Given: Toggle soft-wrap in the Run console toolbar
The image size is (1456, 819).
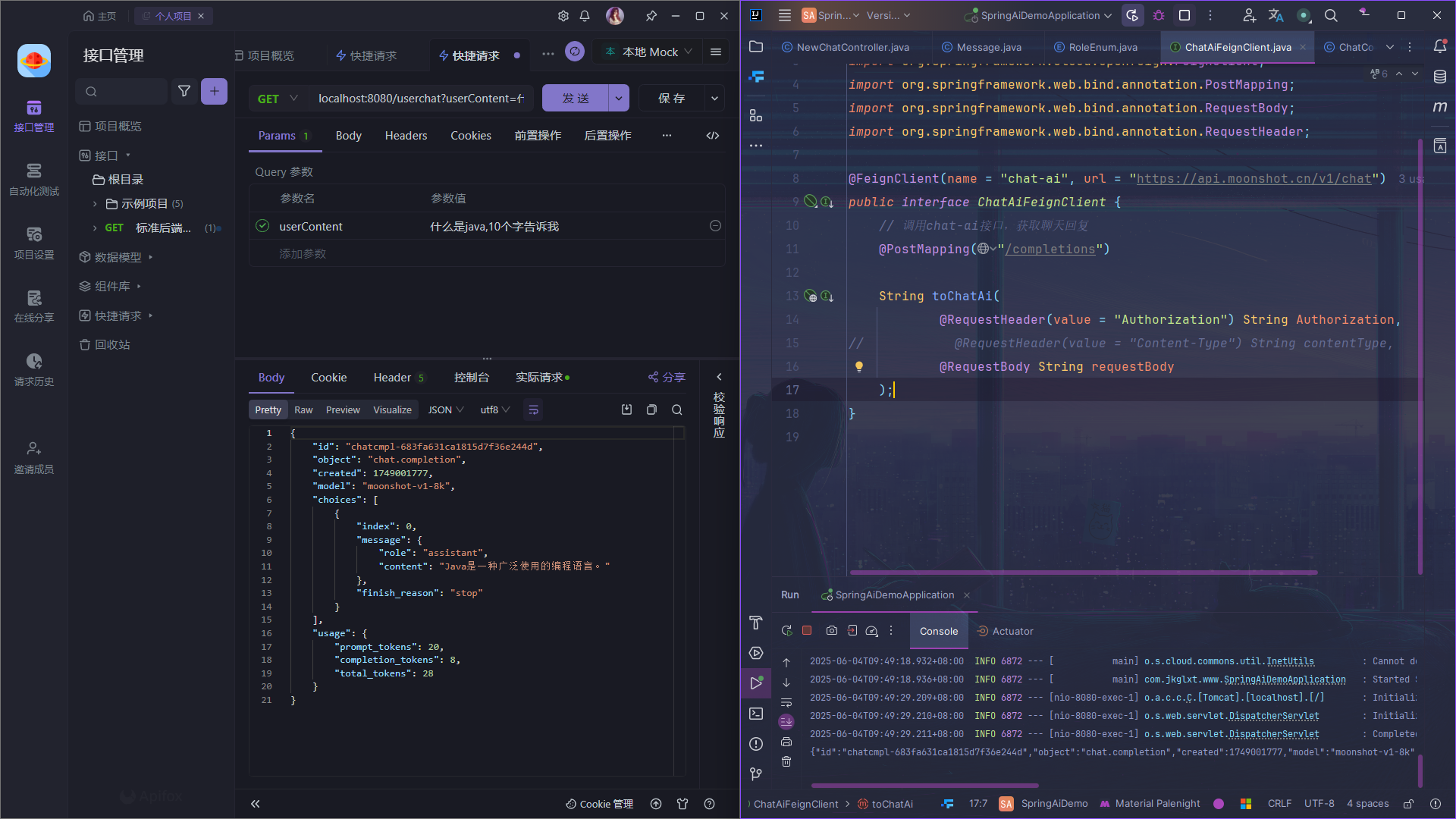Looking at the screenshot, I should [x=786, y=703].
